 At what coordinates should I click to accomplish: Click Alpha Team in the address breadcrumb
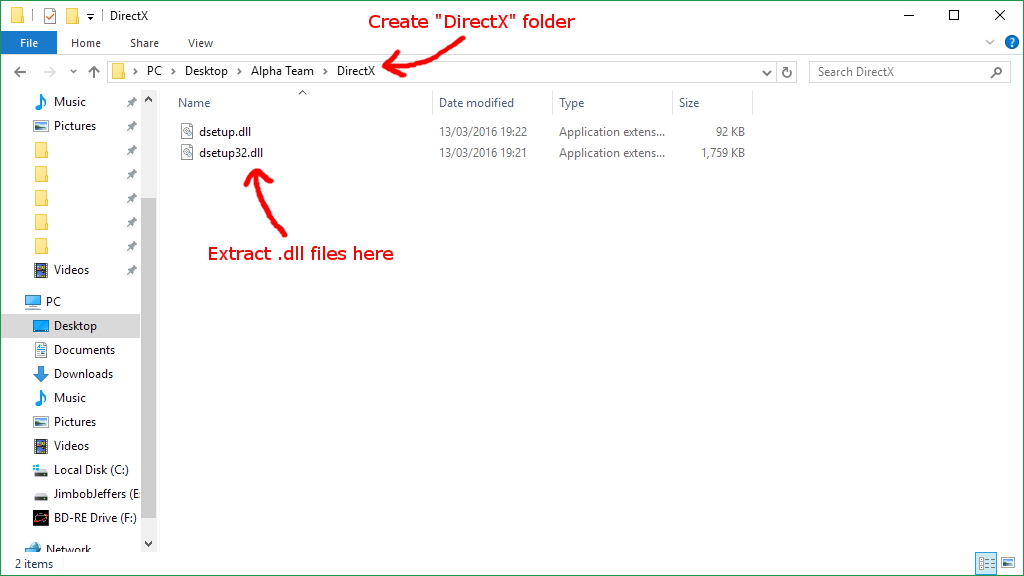[282, 71]
